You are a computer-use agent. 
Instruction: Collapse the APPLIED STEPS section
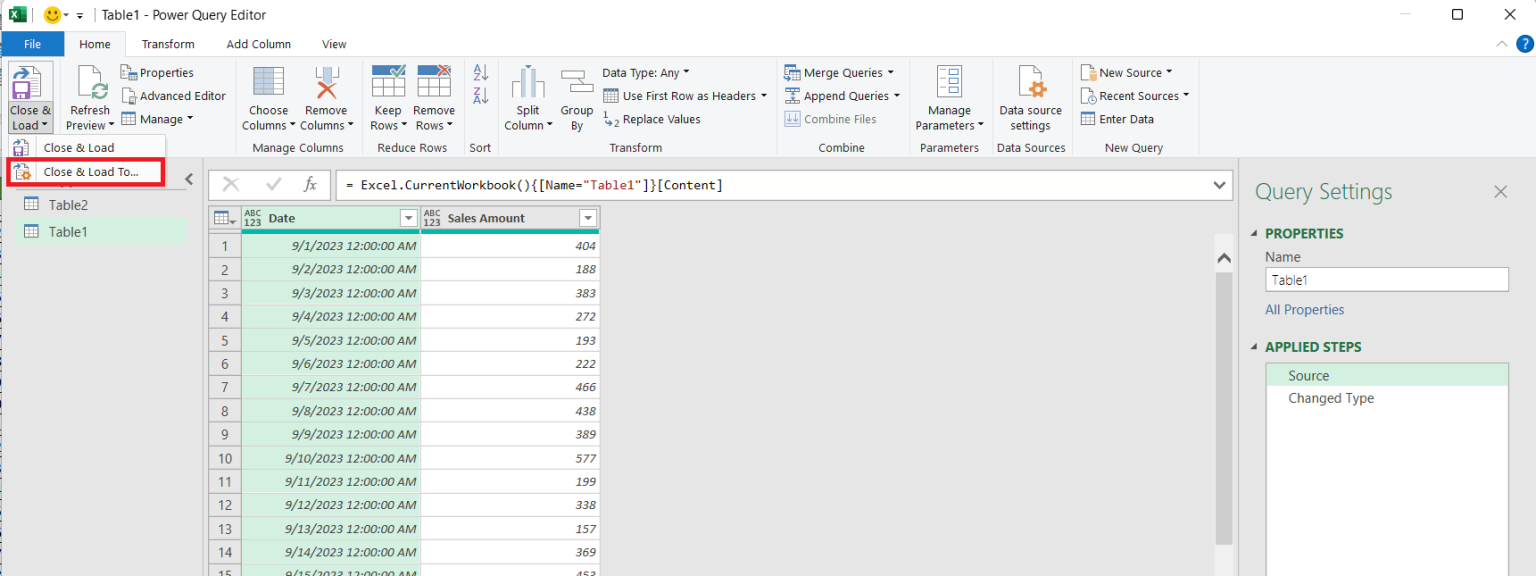tap(1255, 346)
